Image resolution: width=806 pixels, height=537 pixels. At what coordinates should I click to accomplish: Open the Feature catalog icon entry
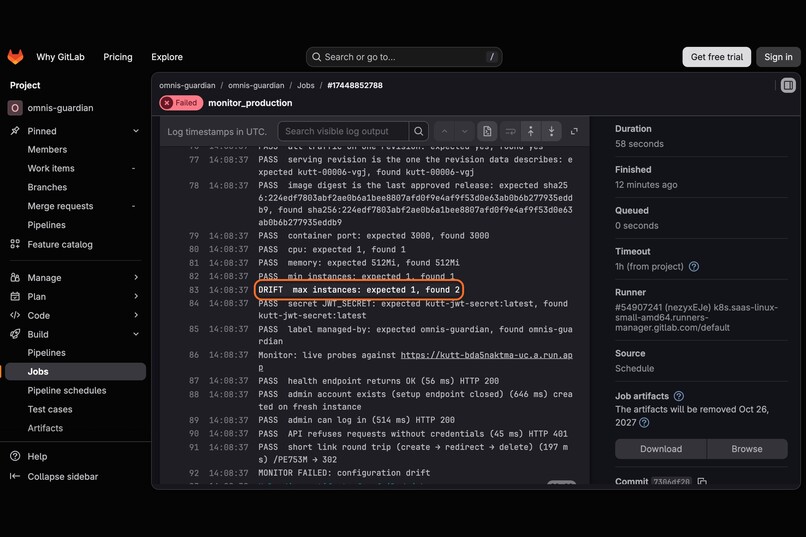tap(15, 244)
